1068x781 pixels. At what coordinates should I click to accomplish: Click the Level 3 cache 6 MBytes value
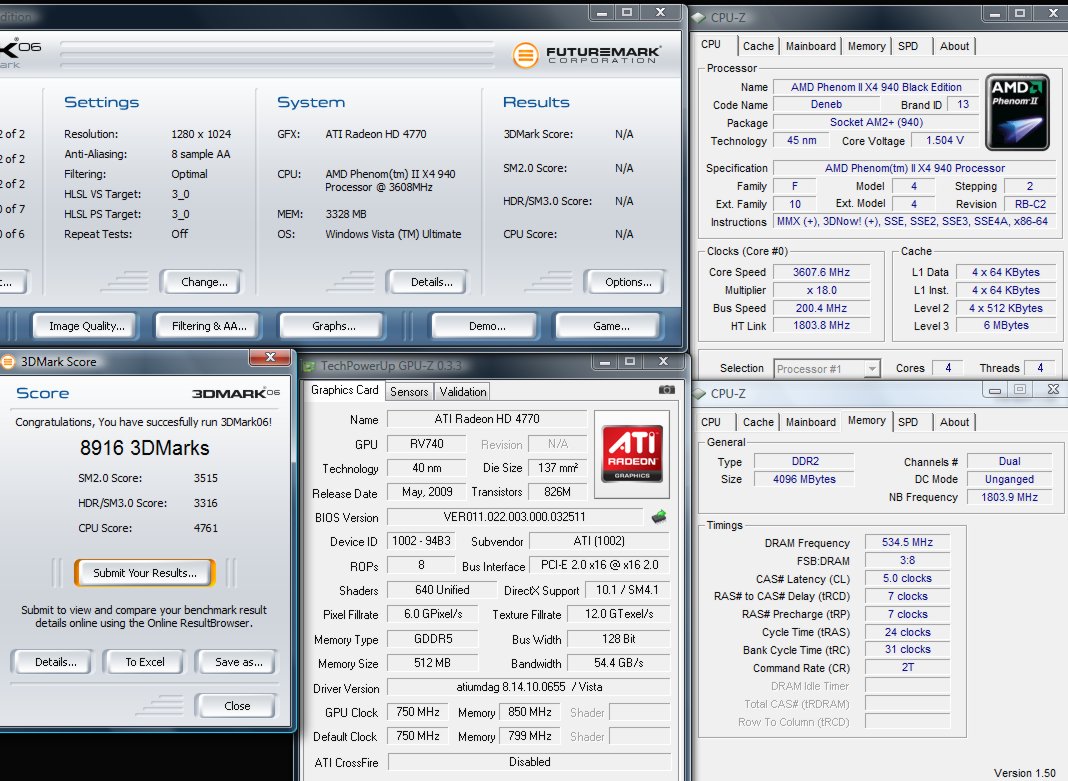(1006, 325)
